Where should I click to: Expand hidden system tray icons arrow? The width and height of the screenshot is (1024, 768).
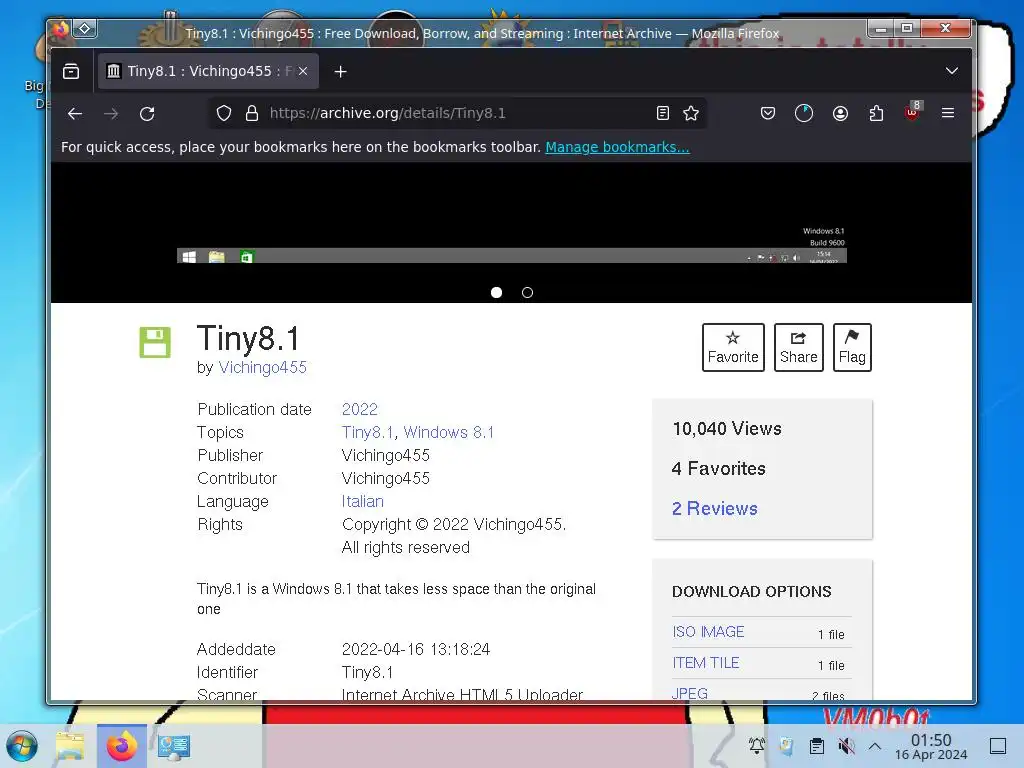click(875, 746)
